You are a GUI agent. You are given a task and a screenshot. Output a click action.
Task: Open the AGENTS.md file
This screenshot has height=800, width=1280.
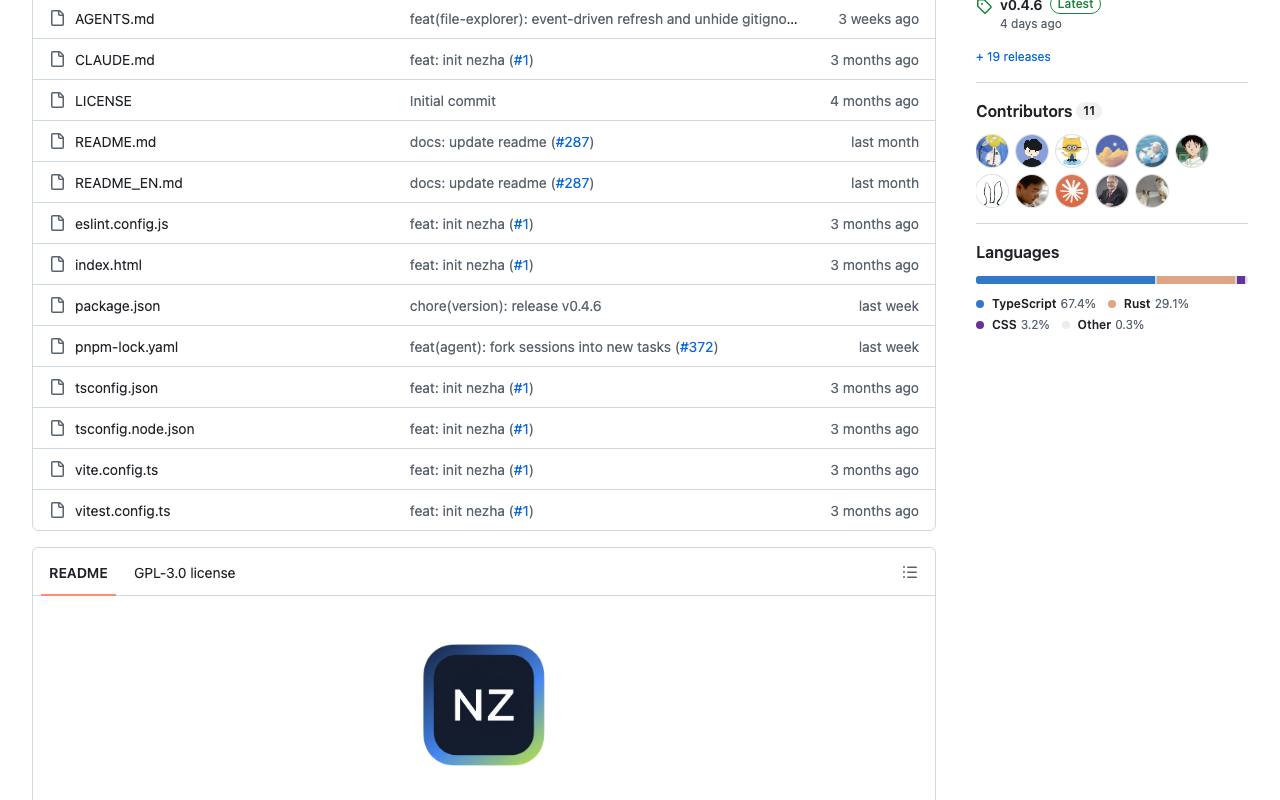pyautogui.click(x=115, y=19)
